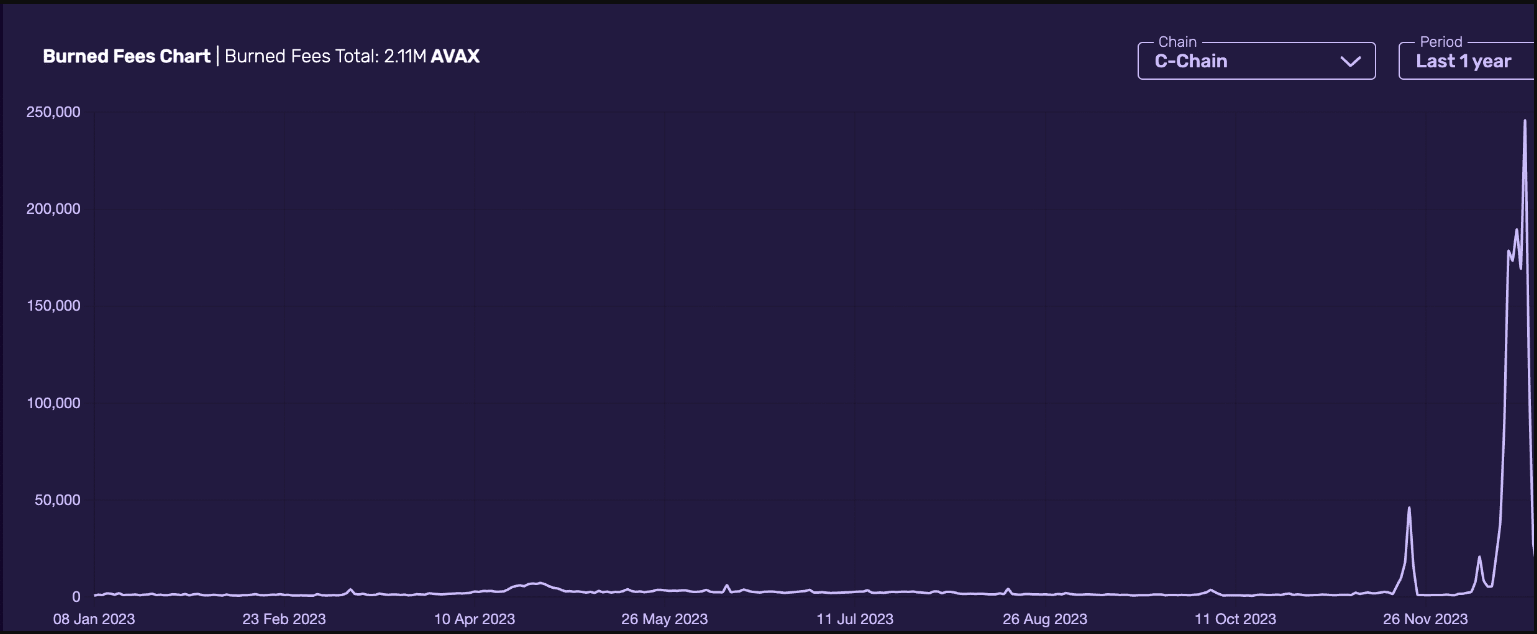This screenshot has width=1537, height=634.
Task: Click the 250,000 y-axis label
Action: pos(53,112)
